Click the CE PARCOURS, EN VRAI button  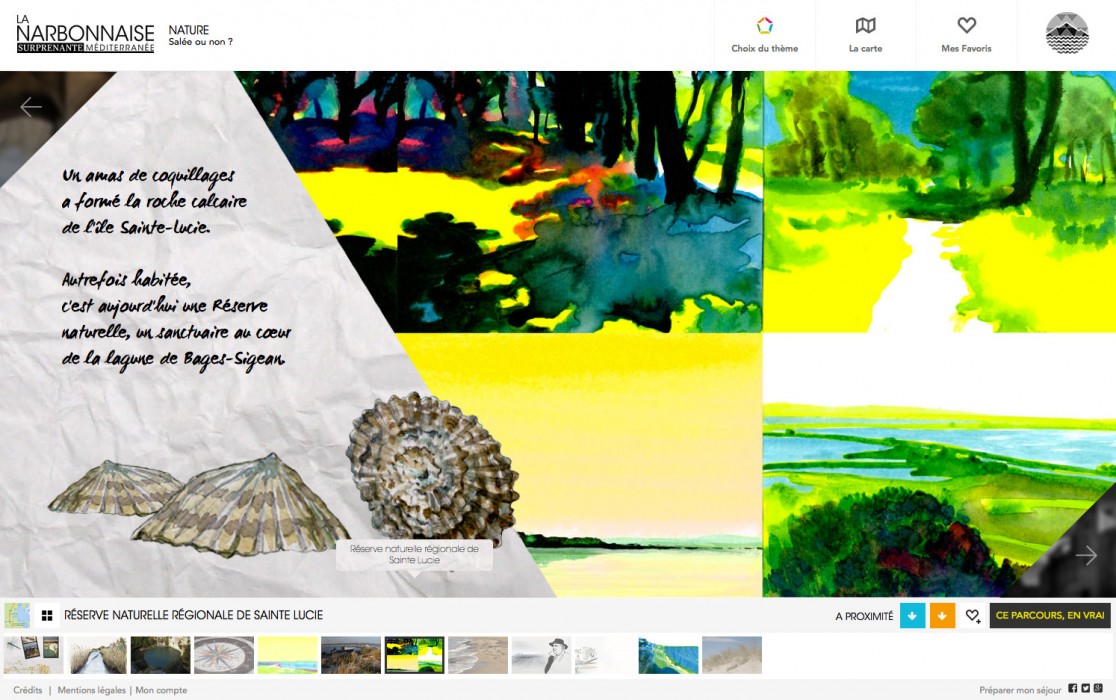1049,616
